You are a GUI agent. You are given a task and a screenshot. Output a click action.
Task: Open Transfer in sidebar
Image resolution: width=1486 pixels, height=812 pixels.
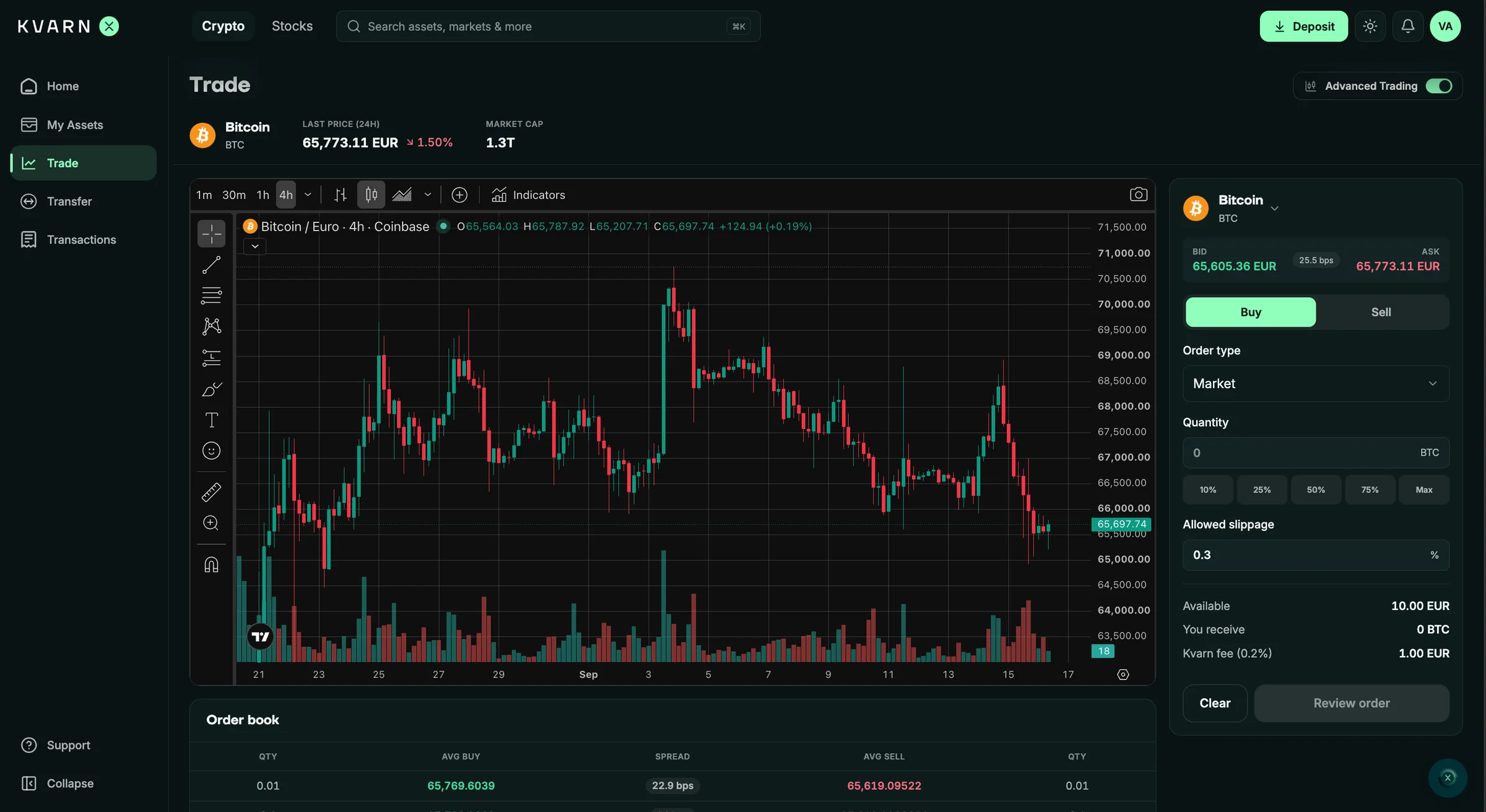83,201
